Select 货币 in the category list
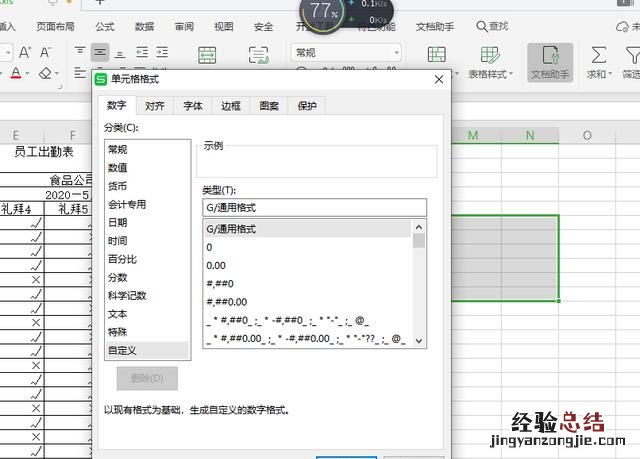The image size is (640, 459). (118, 186)
